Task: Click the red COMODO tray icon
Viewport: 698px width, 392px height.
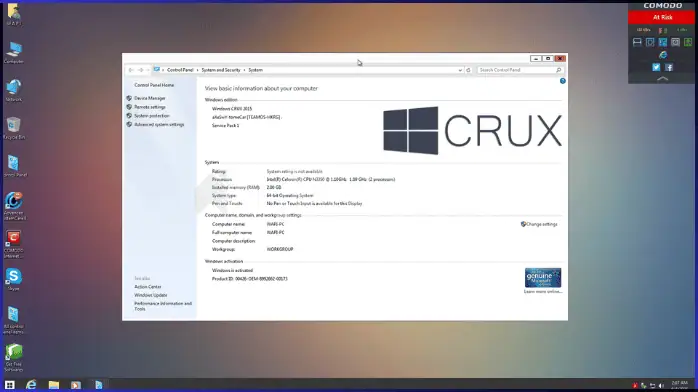Action: (635, 385)
